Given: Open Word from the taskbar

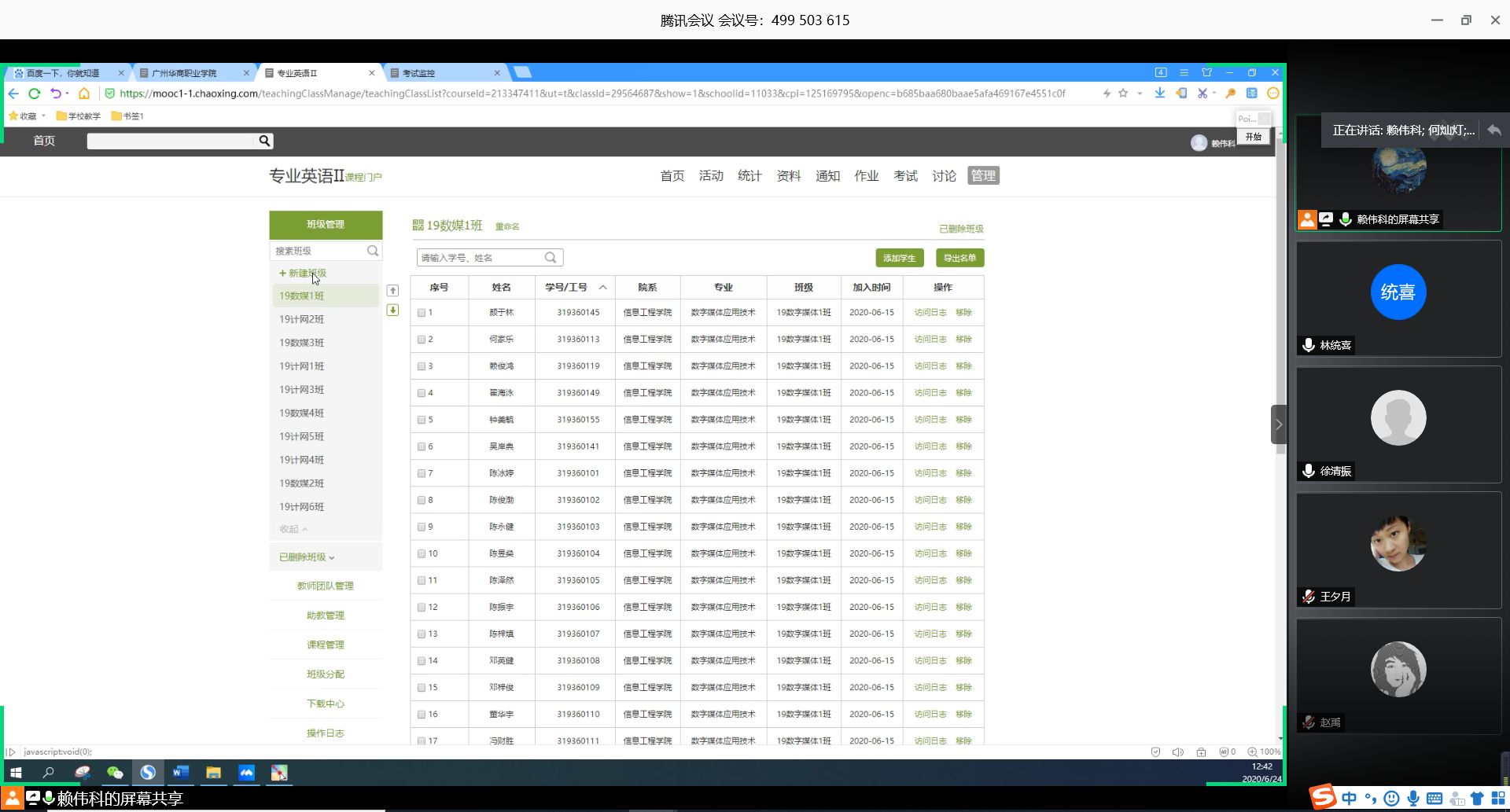Looking at the screenshot, I should (180, 773).
